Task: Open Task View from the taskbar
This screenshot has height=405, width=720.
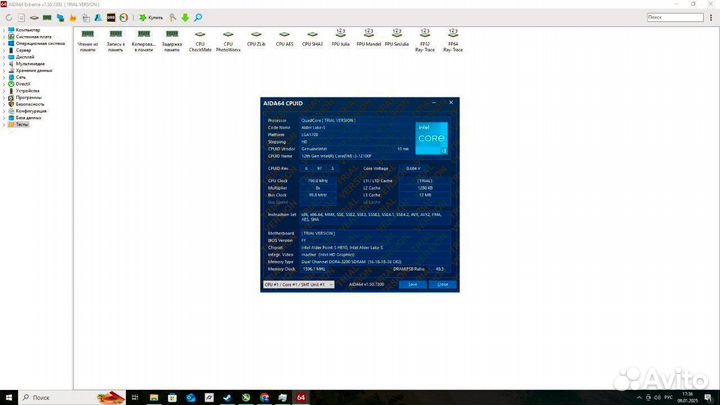Action: click(135, 398)
